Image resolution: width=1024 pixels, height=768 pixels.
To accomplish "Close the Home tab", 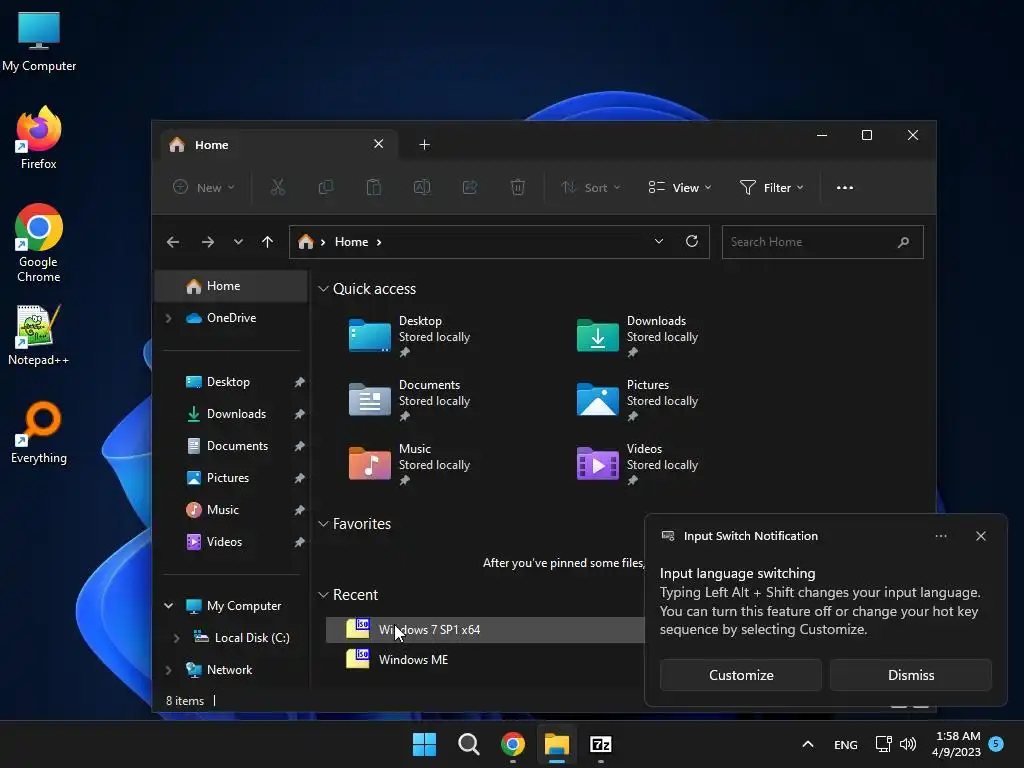I will tap(378, 144).
